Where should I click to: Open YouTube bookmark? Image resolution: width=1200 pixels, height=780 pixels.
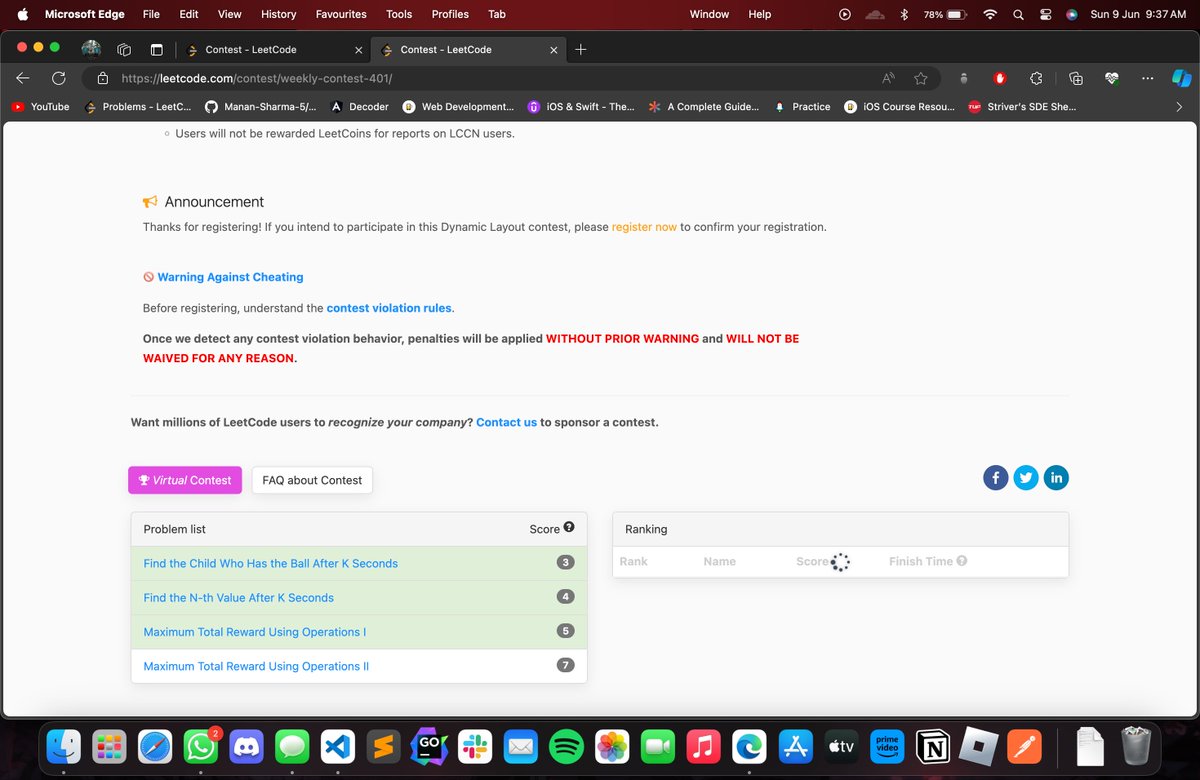click(x=41, y=106)
